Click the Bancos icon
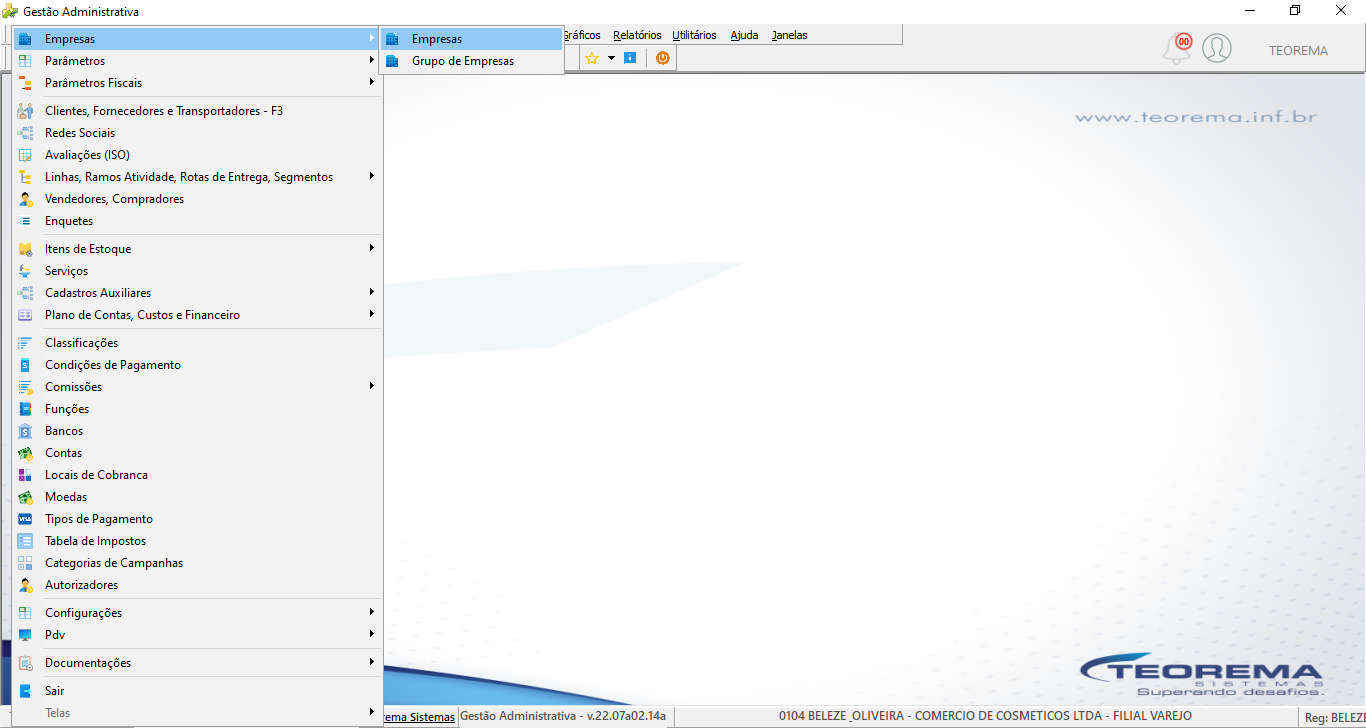The height and width of the screenshot is (728, 1366). 25,431
